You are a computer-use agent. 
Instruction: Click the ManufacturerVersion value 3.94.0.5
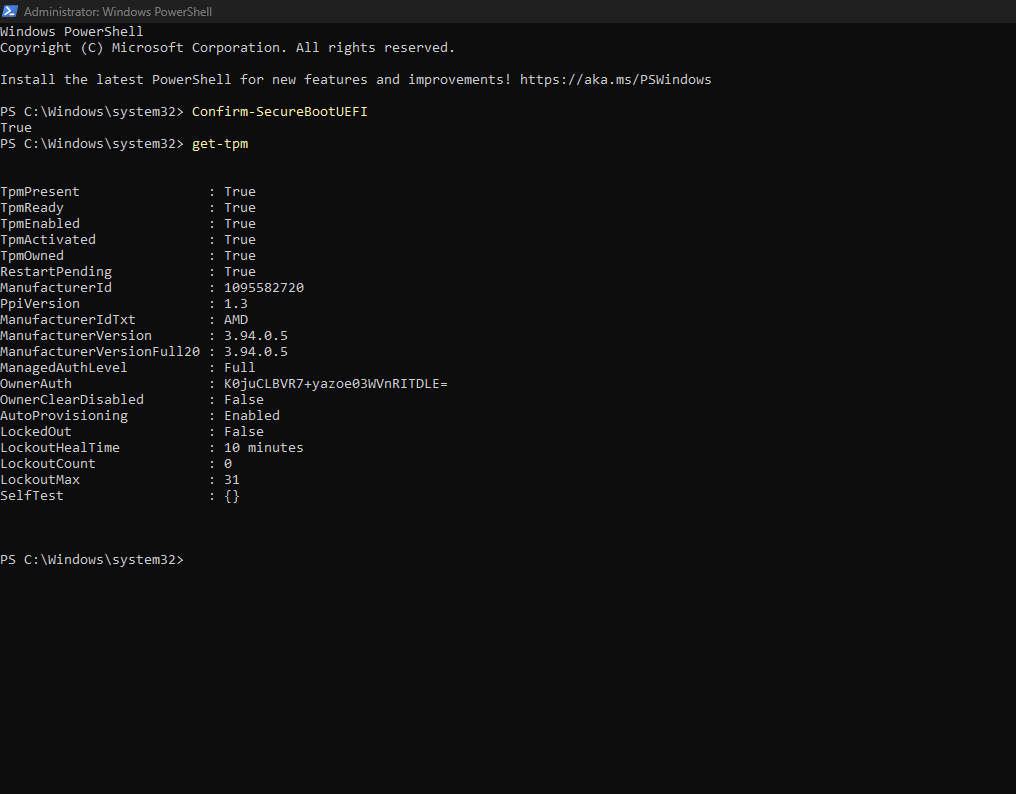pyautogui.click(x=256, y=336)
